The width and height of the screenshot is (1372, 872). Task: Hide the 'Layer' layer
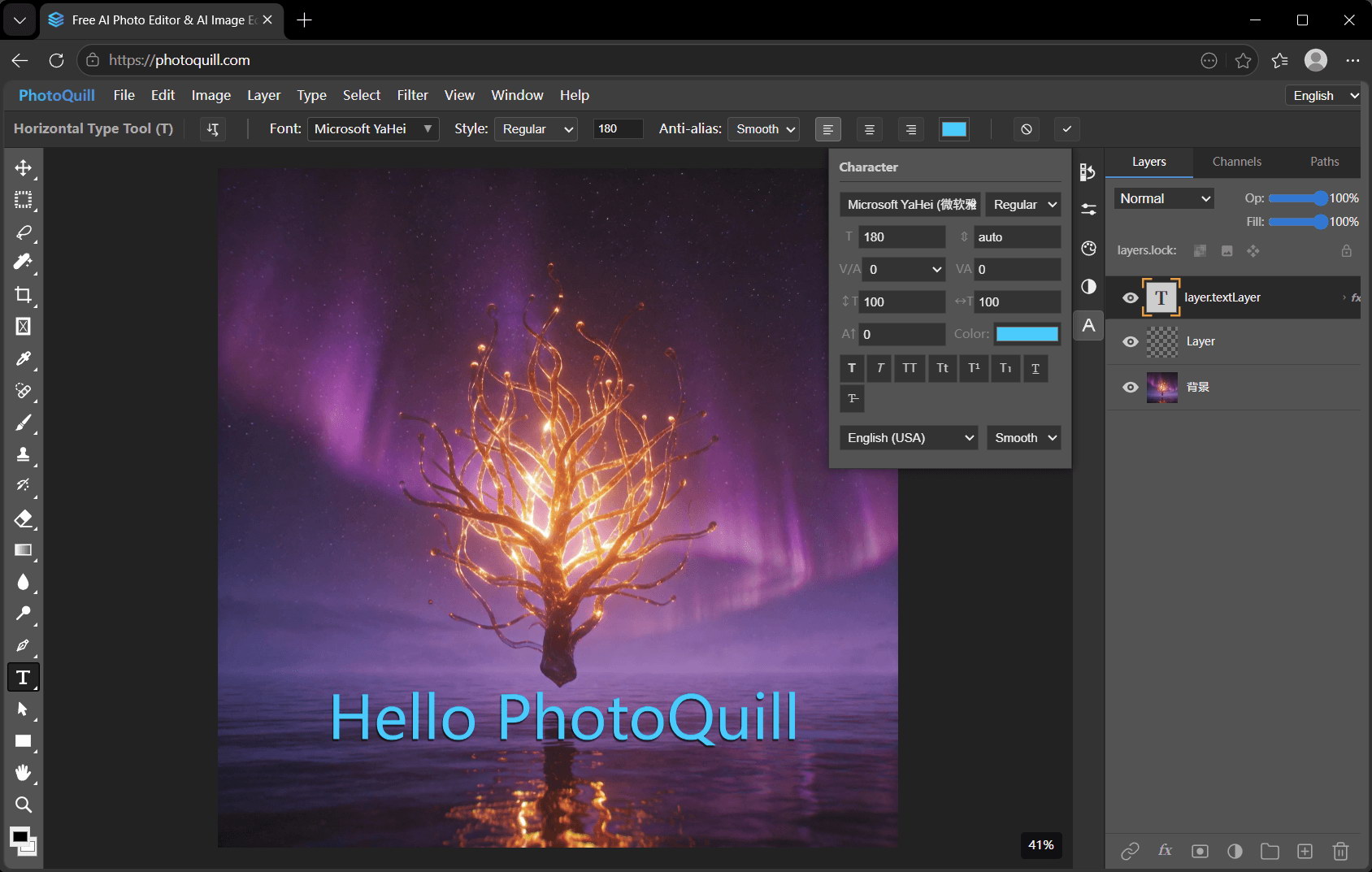point(1130,342)
